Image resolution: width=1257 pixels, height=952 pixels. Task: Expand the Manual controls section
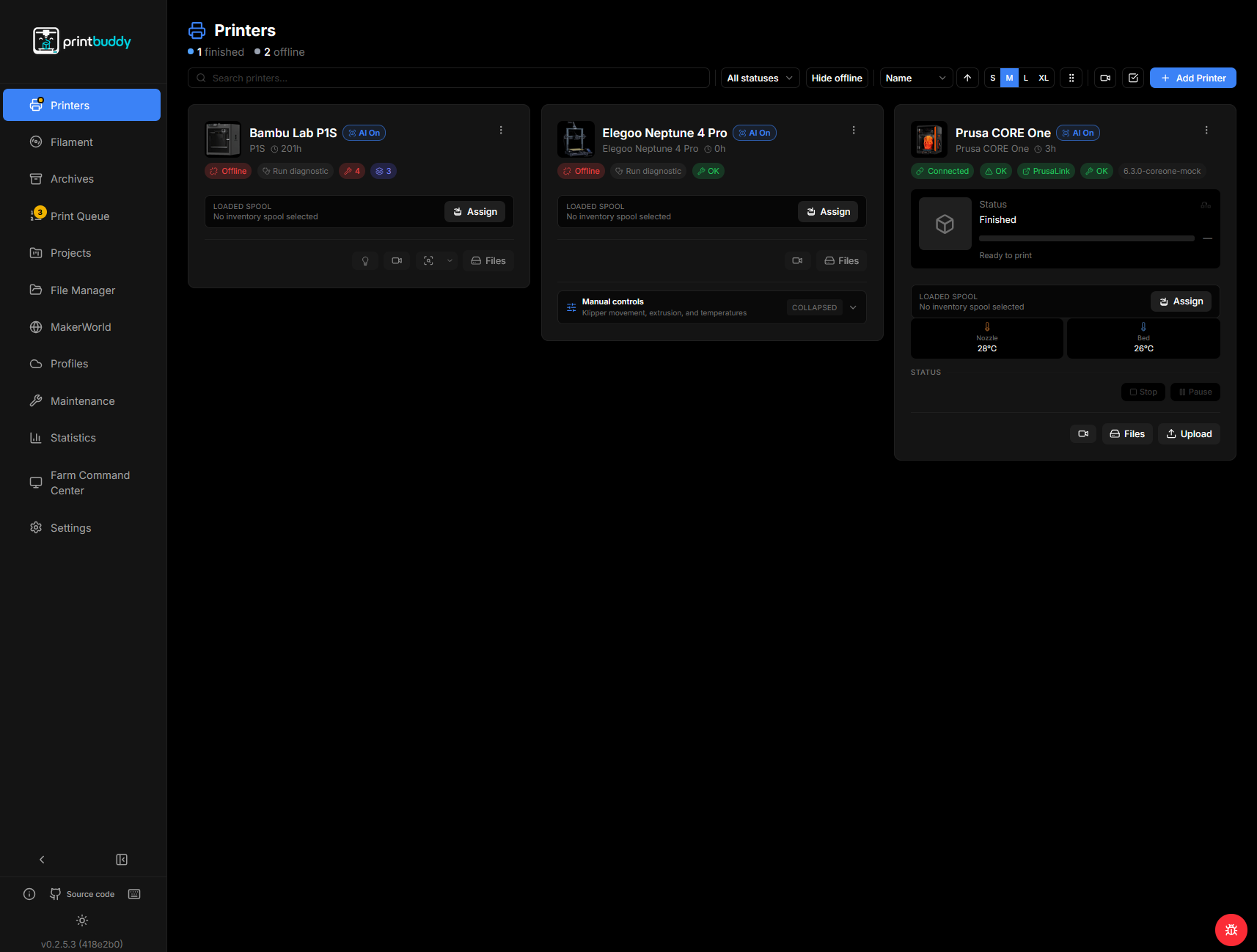tap(712, 307)
